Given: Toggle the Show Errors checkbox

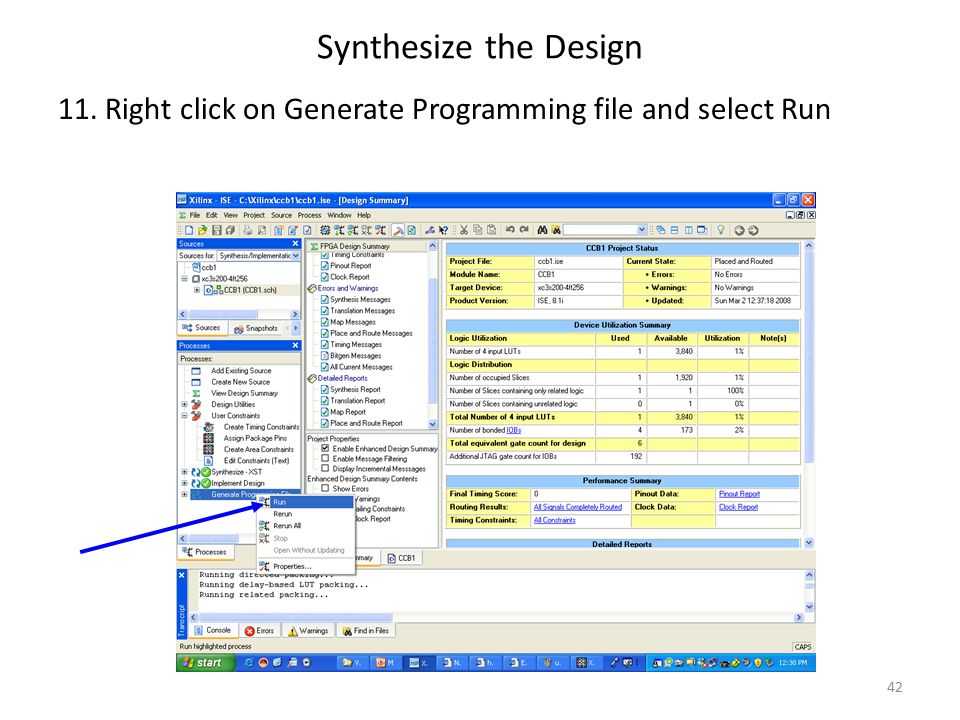Looking at the screenshot, I should [325, 489].
